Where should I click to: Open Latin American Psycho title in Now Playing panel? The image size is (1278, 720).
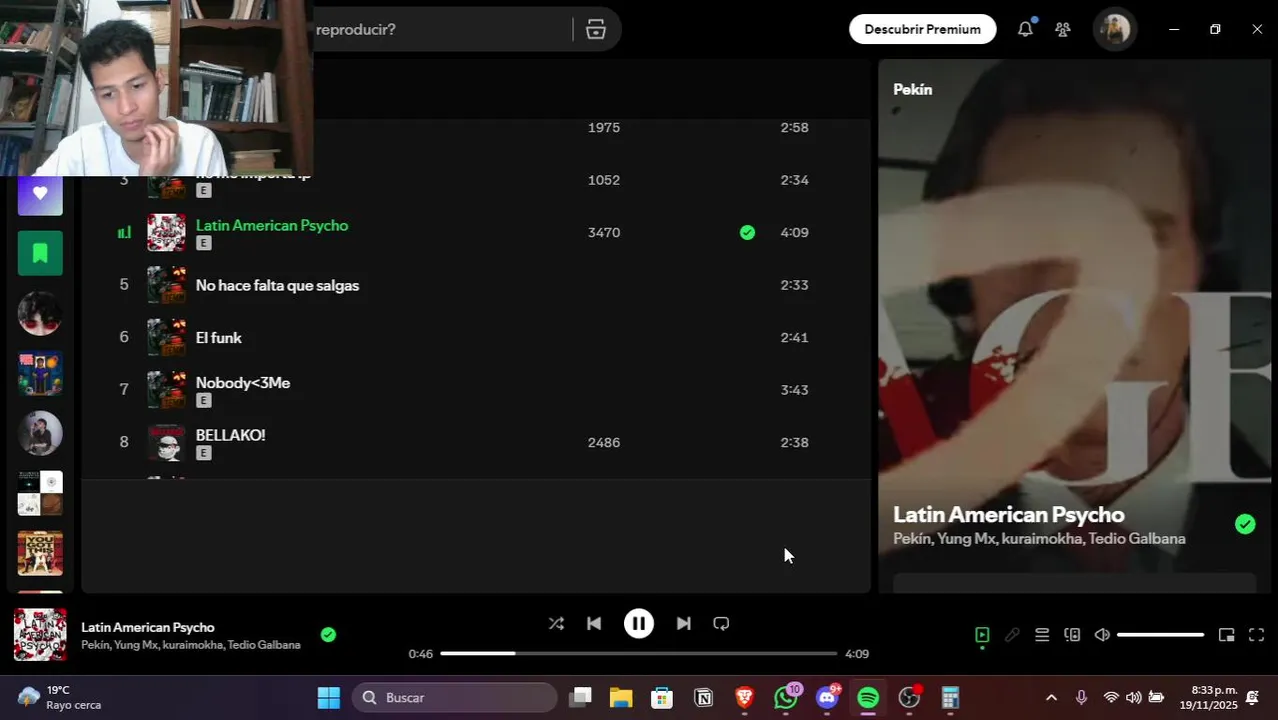[1009, 514]
